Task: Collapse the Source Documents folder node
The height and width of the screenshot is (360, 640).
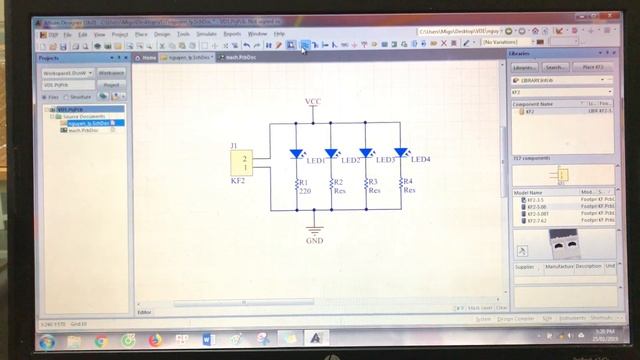Action: coord(52,117)
